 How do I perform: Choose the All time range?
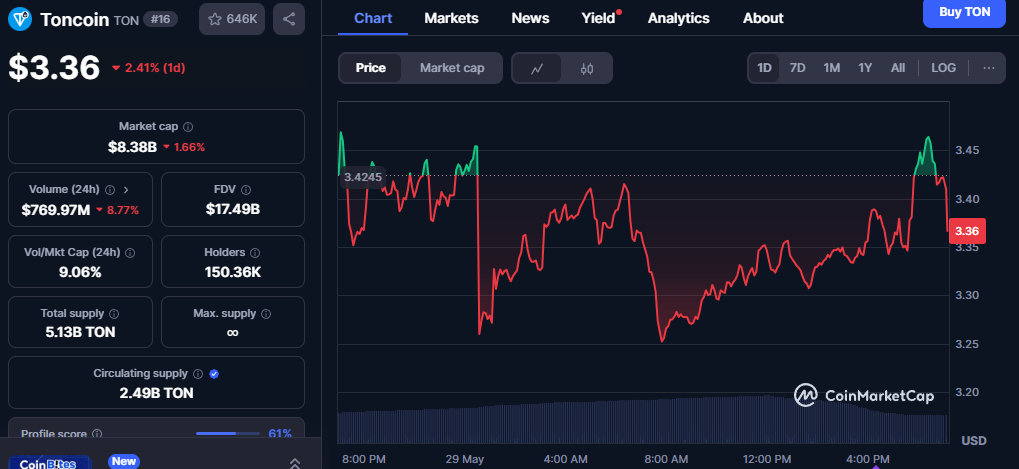(x=897, y=68)
